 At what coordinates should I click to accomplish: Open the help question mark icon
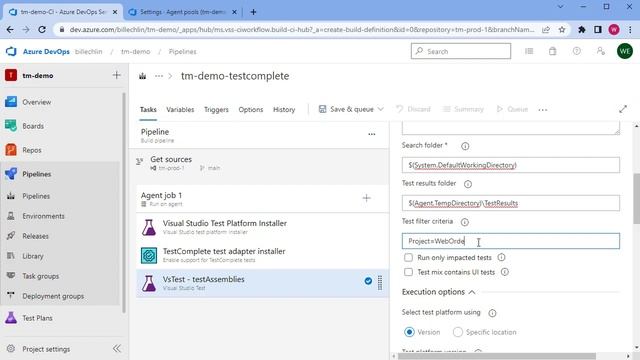pyautogui.click(x=576, y=51)
